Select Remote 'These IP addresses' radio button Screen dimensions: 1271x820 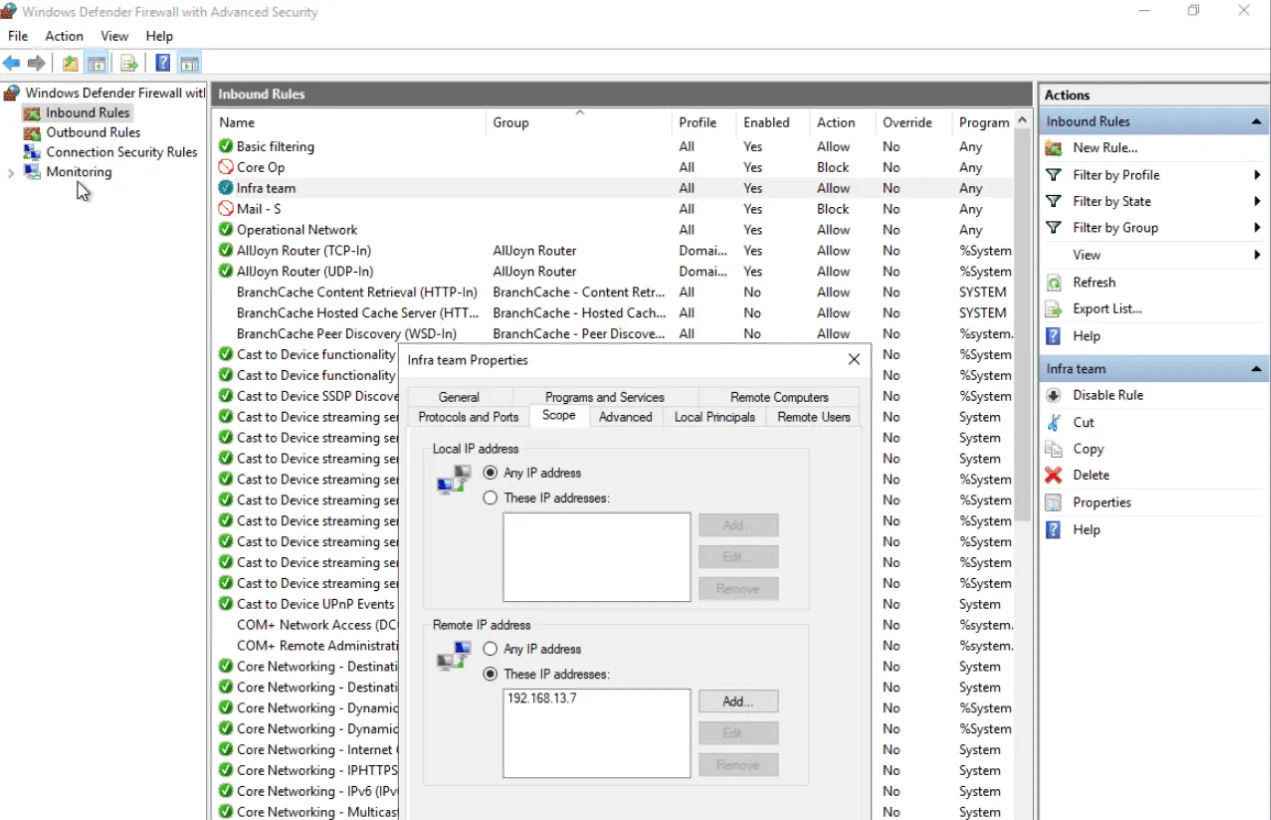(490, 674)
